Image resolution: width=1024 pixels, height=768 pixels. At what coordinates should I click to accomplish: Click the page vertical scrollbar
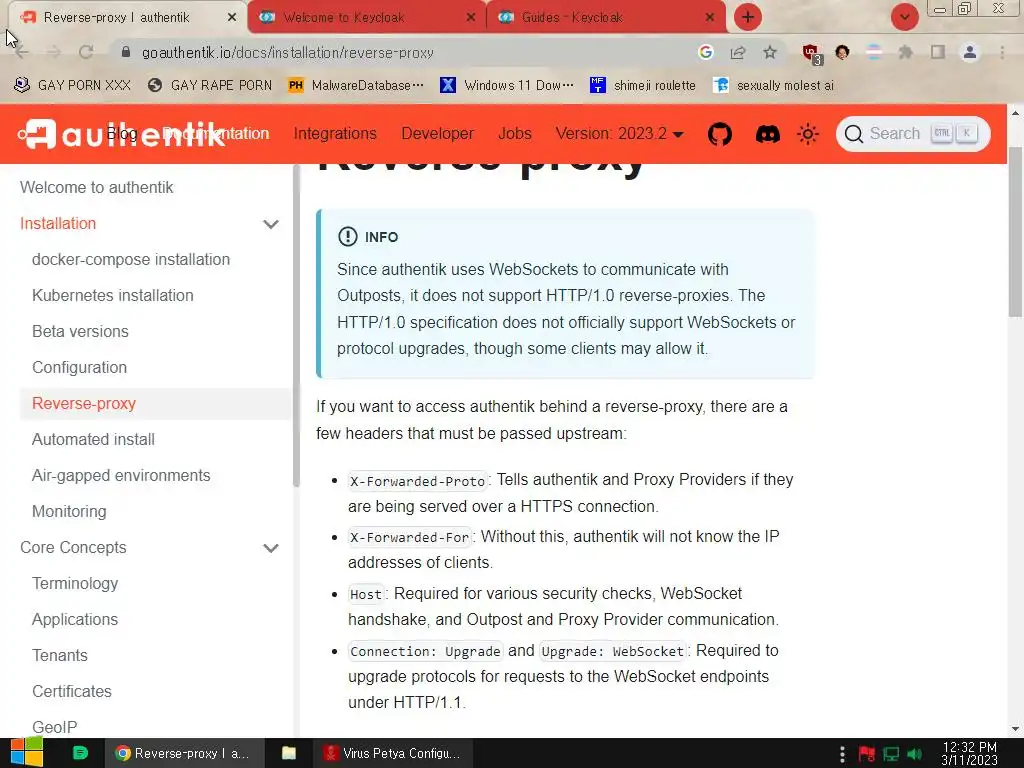[1015, 231]
